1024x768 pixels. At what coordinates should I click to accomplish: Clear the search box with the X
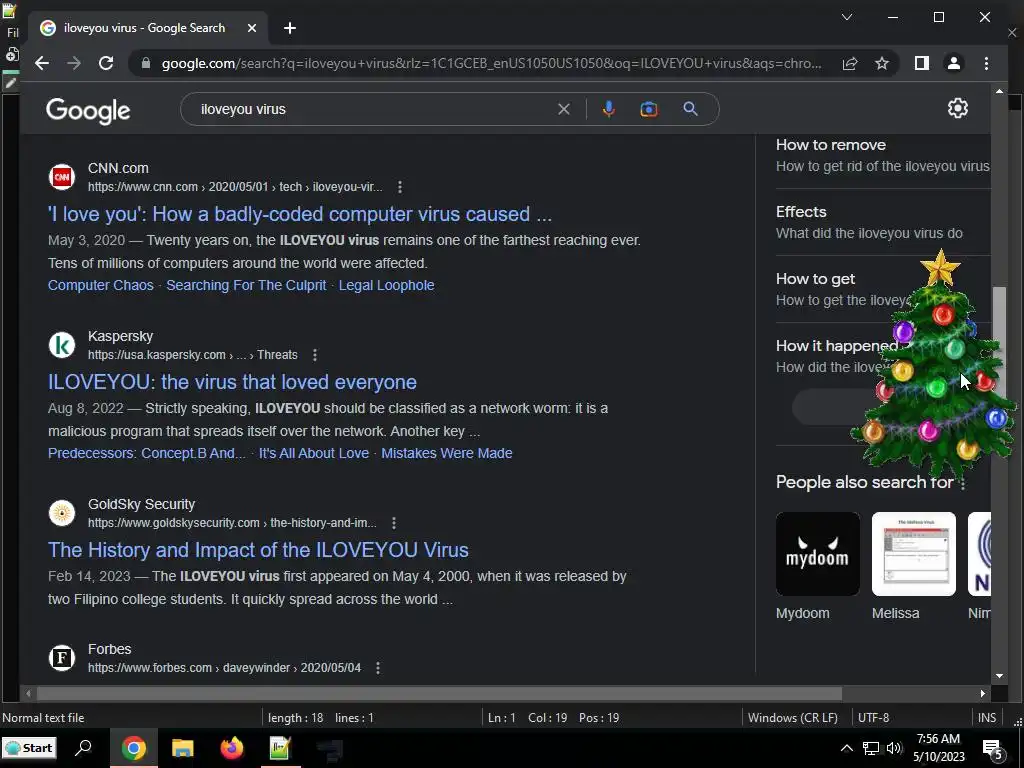click(x=564, y=109)
